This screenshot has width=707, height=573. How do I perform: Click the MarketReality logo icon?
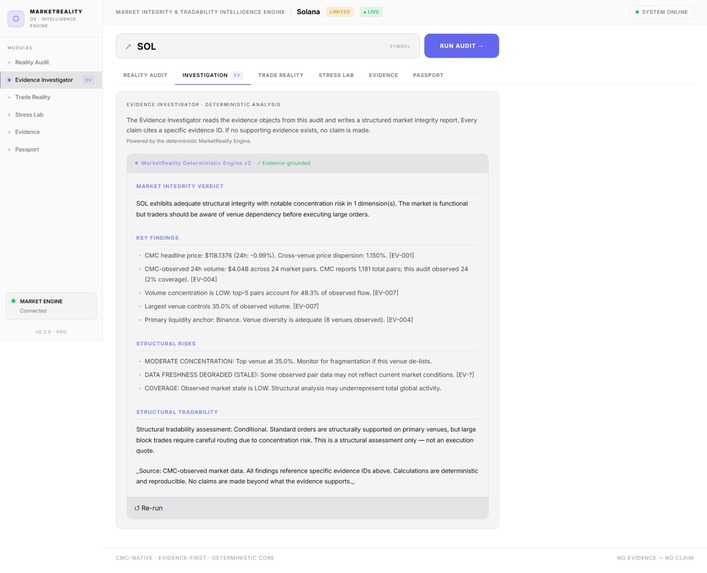click(x=16, y=18)
